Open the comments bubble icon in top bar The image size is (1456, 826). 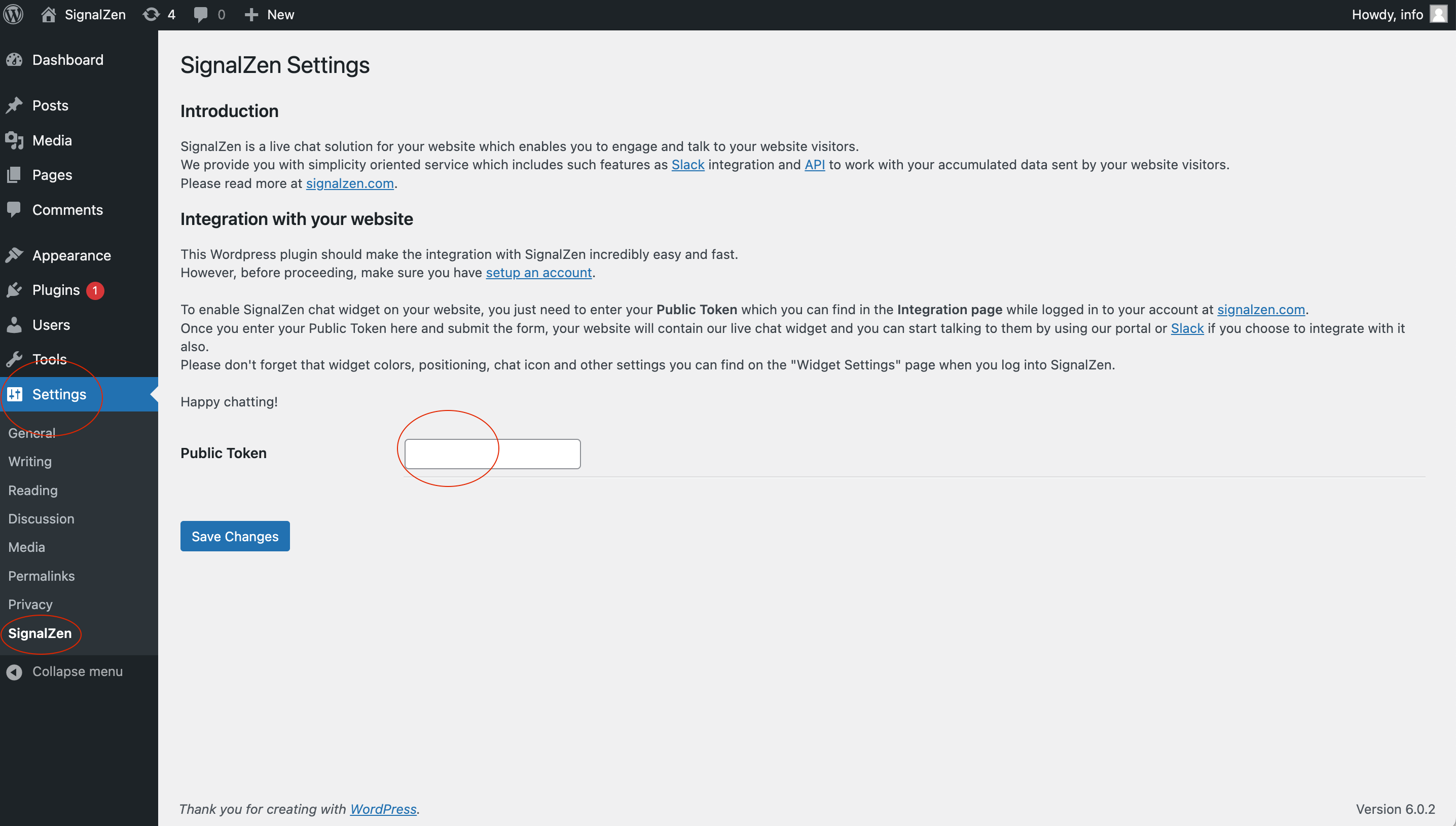200,14
